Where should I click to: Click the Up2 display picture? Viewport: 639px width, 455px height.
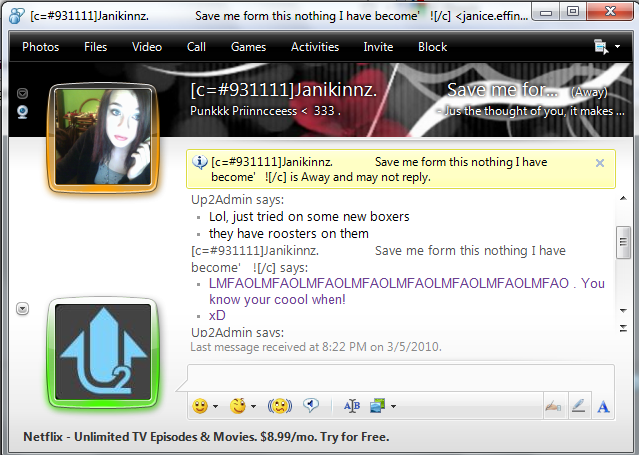[x=103, y=353]
